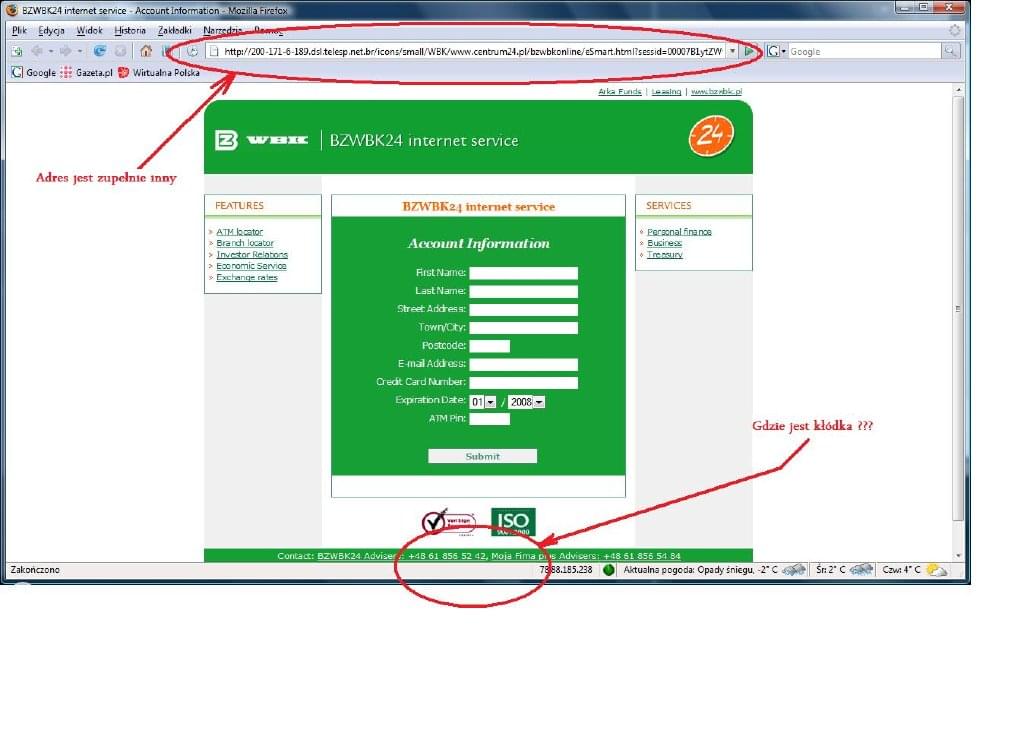This screenshot has width=1024, height=755.
Task: Click the address bar URL text
Action: pyautogui.click(x=473, y=51)
